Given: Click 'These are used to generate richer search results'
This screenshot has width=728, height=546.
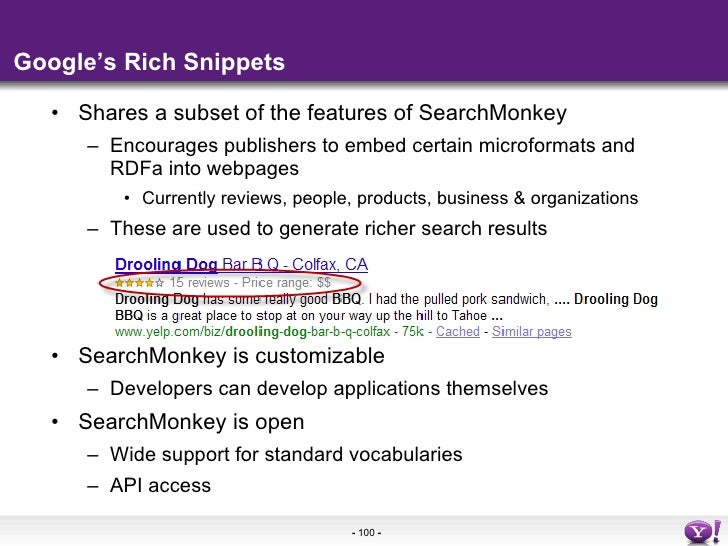Looking at the screenshot, I should 328,228.
